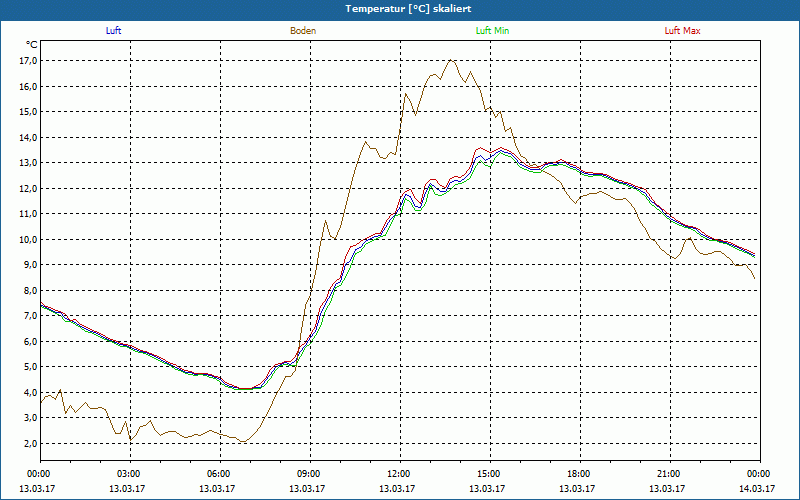Click the blue Luft legend label
This screenshot has height=500, width=800.
113,31
